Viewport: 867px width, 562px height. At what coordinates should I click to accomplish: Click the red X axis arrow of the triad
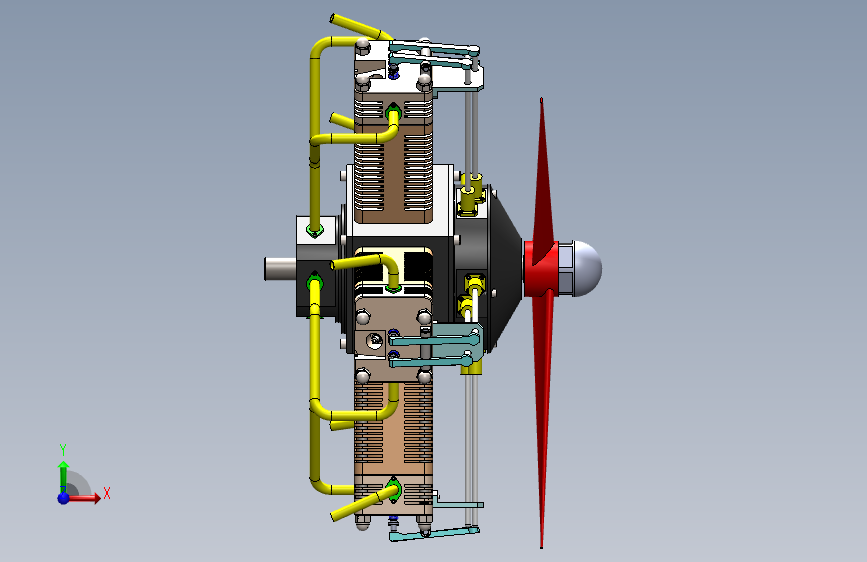83,498
